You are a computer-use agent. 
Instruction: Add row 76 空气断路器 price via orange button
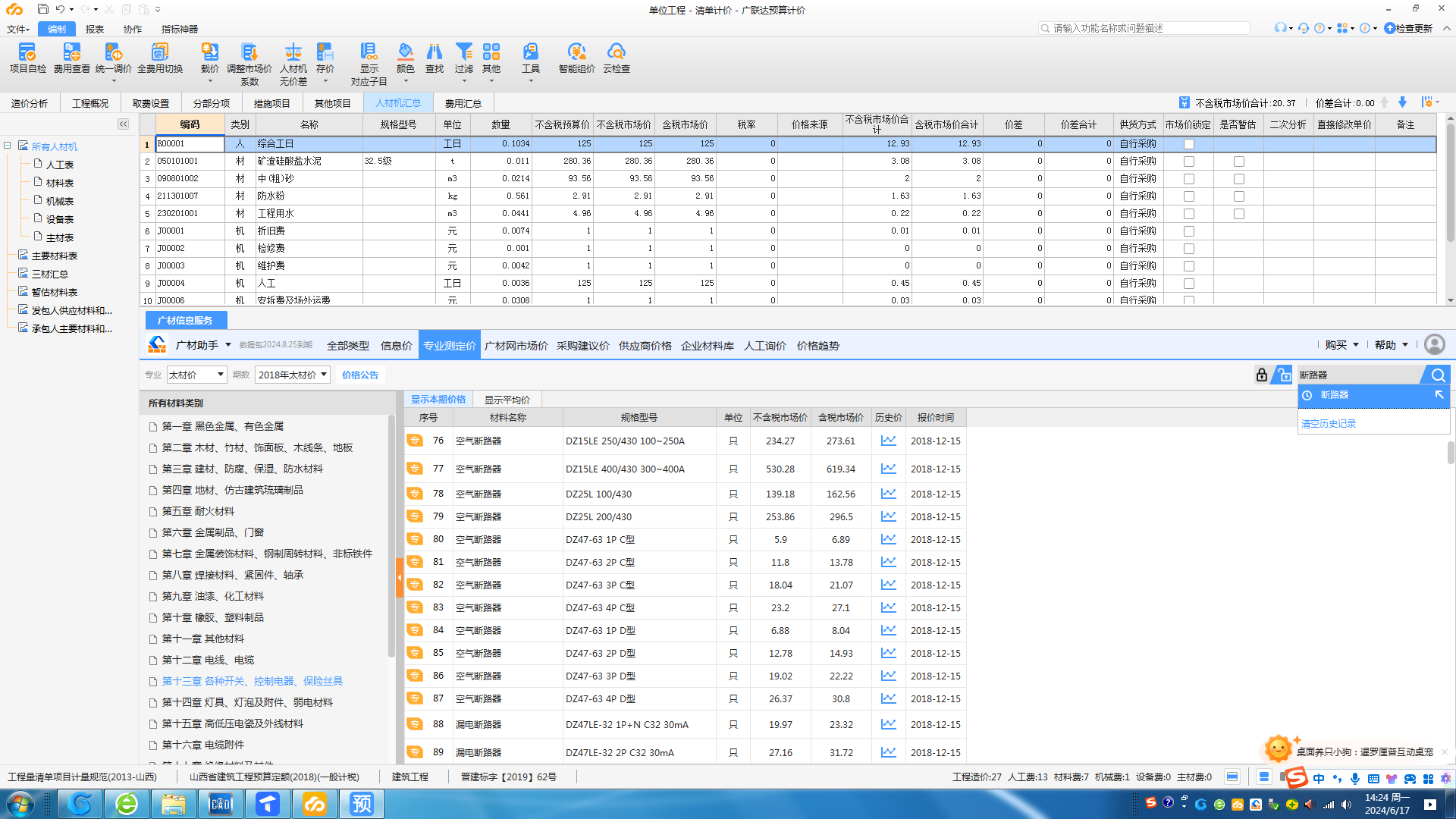(x=414, y=441)
